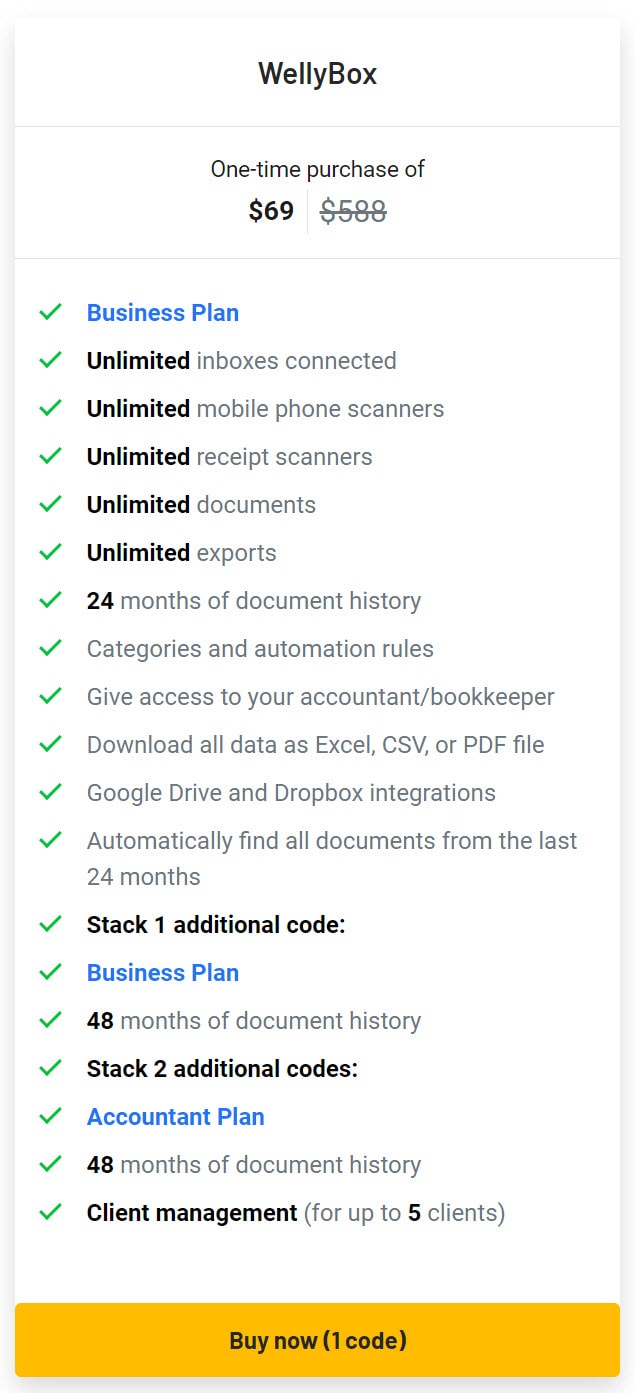Click checkmark beside Unlimited inboxes connected
Image resolution: width=635 pixels, height=1393 pixels.
click(x=50, y=361)
